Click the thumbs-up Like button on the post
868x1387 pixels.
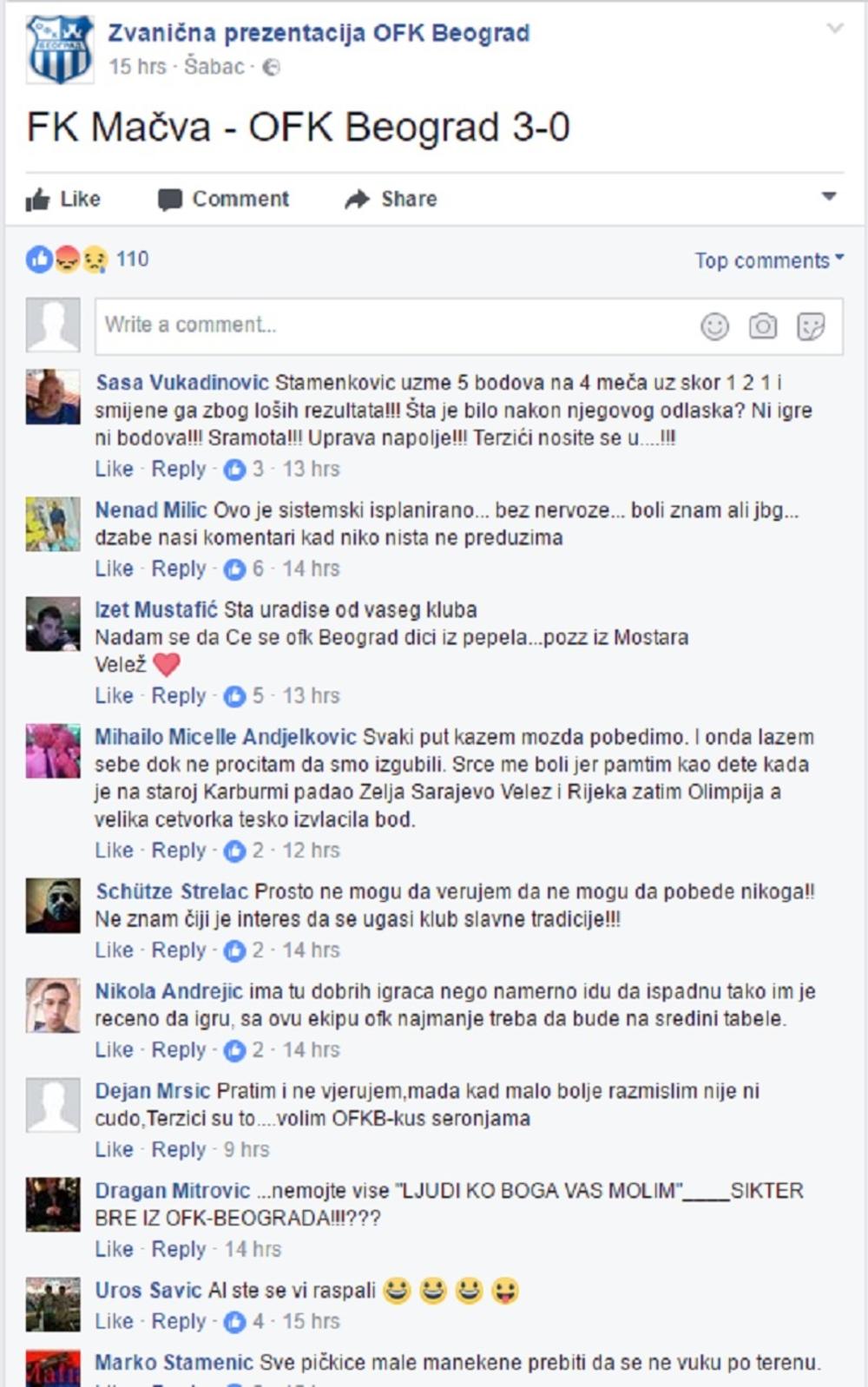click(62, 199)
